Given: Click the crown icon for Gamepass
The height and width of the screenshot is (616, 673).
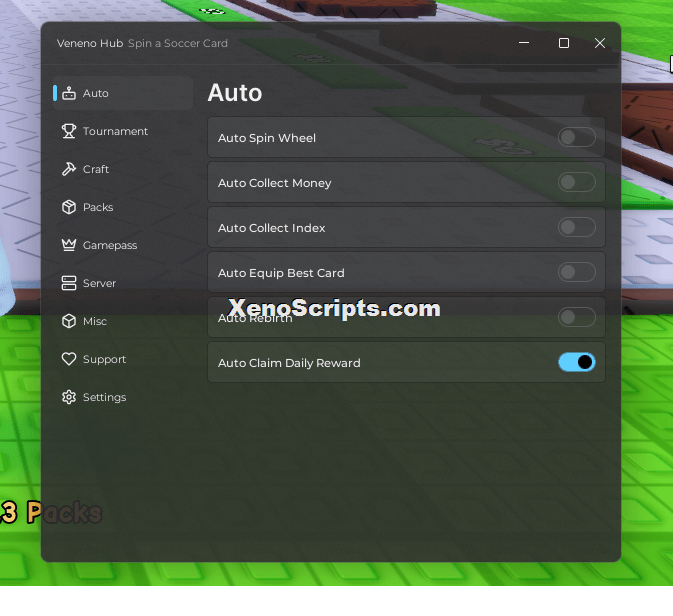Looking at the screenshot, I should 69,245.
